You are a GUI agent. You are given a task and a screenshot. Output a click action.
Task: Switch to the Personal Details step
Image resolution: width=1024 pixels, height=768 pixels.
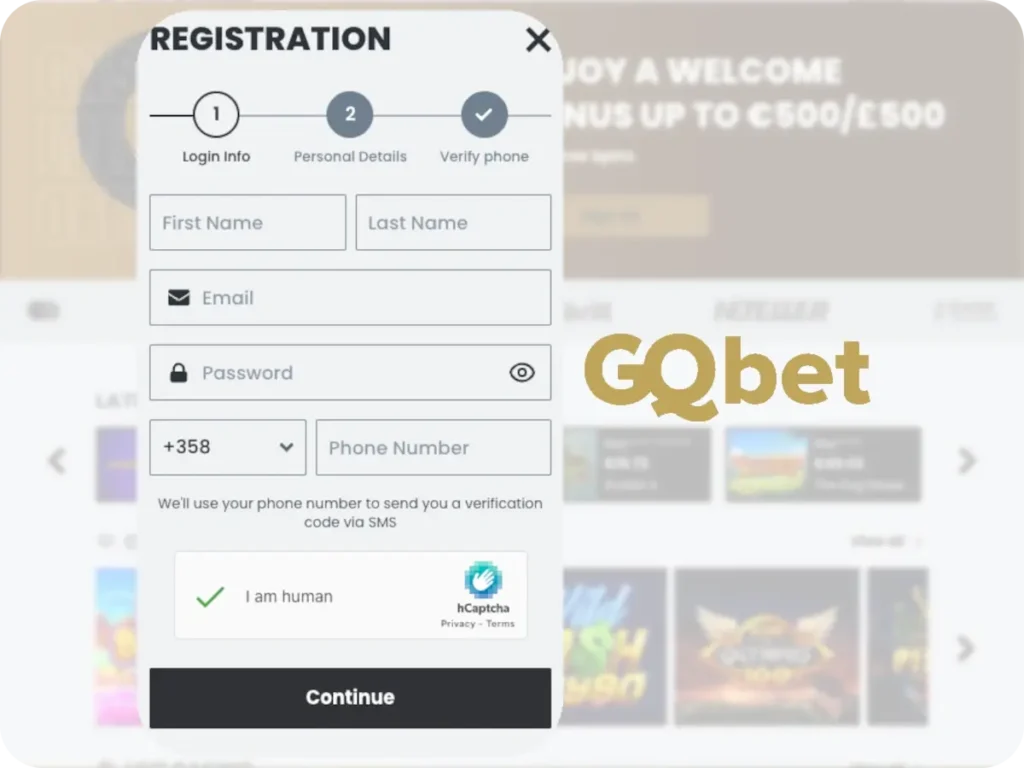click(350, 114)
